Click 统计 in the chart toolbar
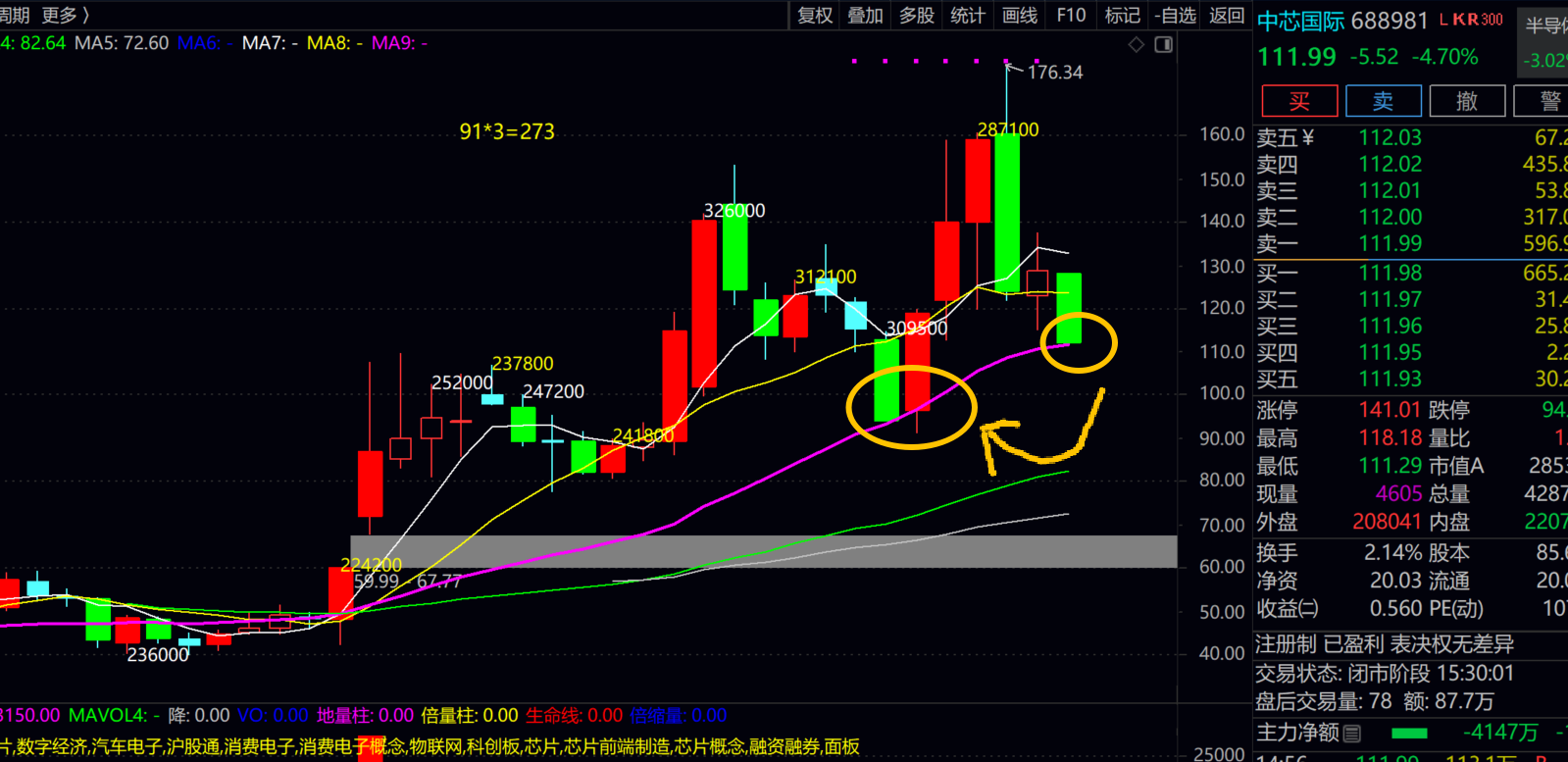This screenshot has width=1568, height=762. coord(968,16)
